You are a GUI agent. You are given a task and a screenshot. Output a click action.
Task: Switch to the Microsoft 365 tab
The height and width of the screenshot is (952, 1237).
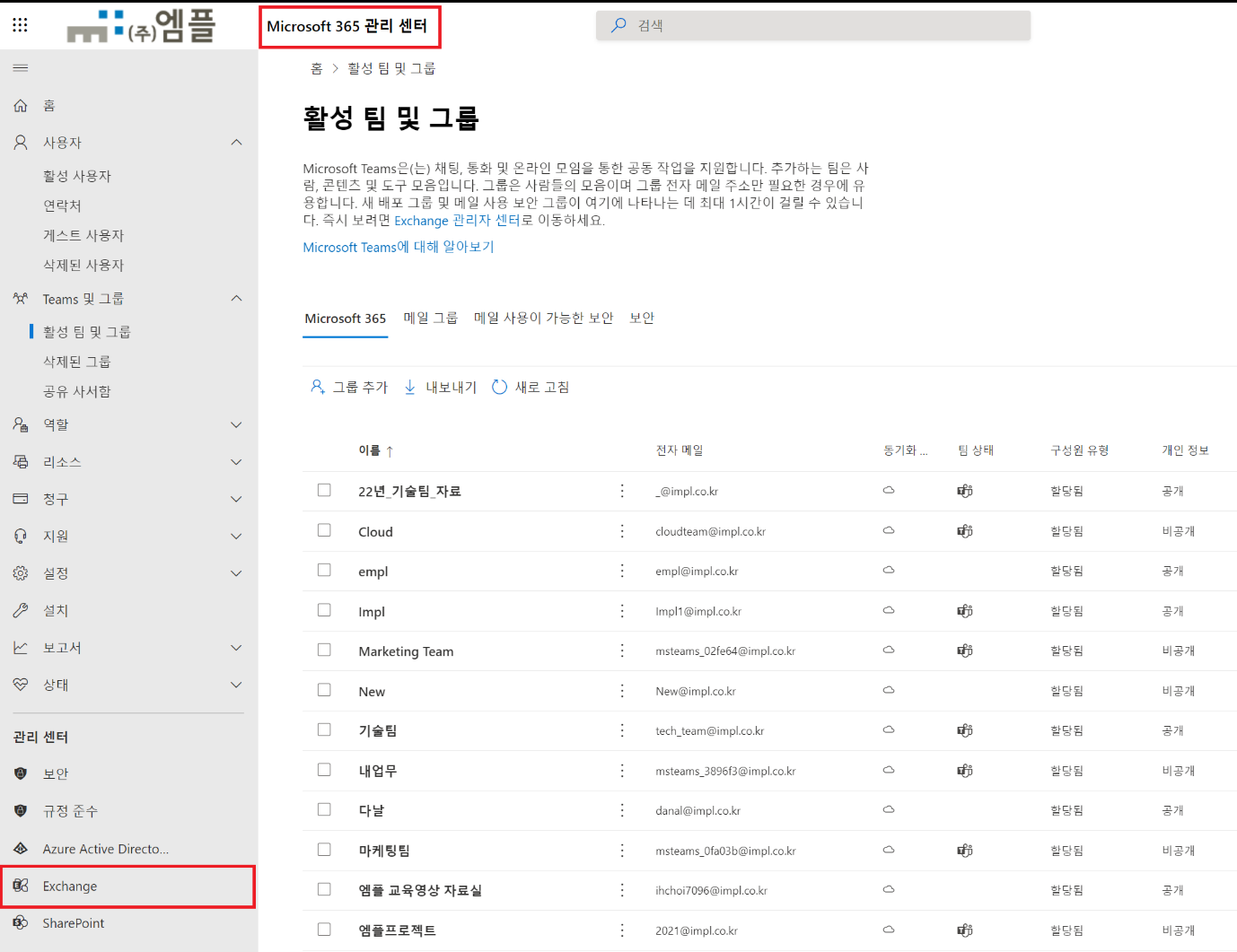(x=346, y=319)
